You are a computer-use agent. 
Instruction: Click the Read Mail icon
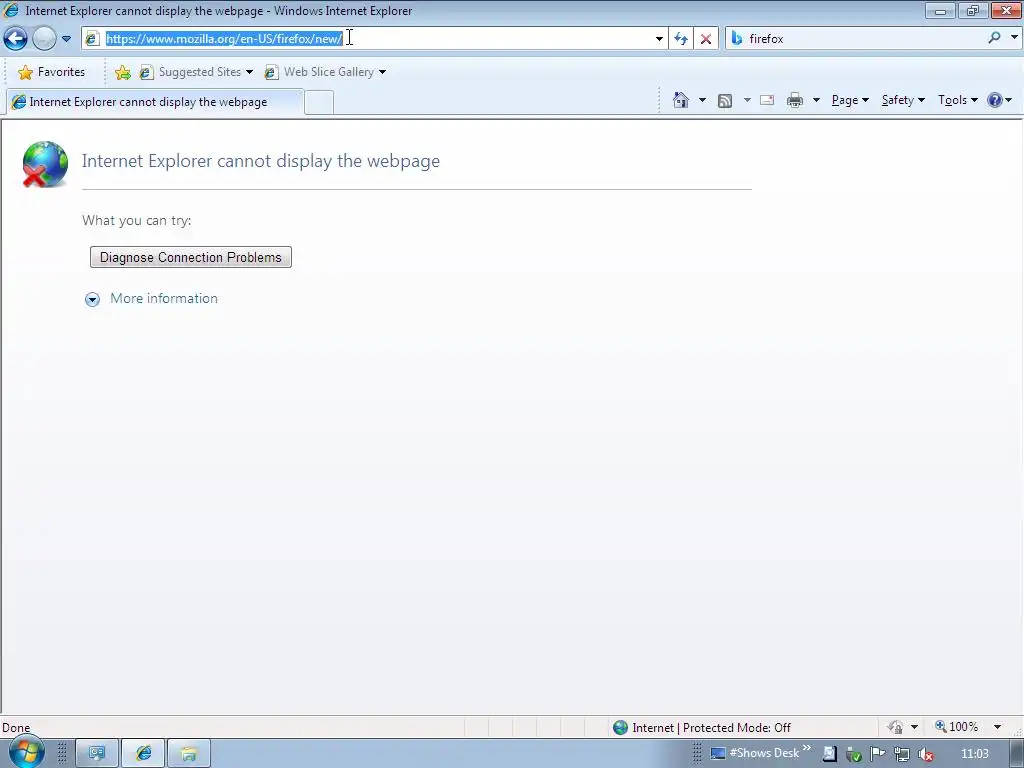pos(767,100)
